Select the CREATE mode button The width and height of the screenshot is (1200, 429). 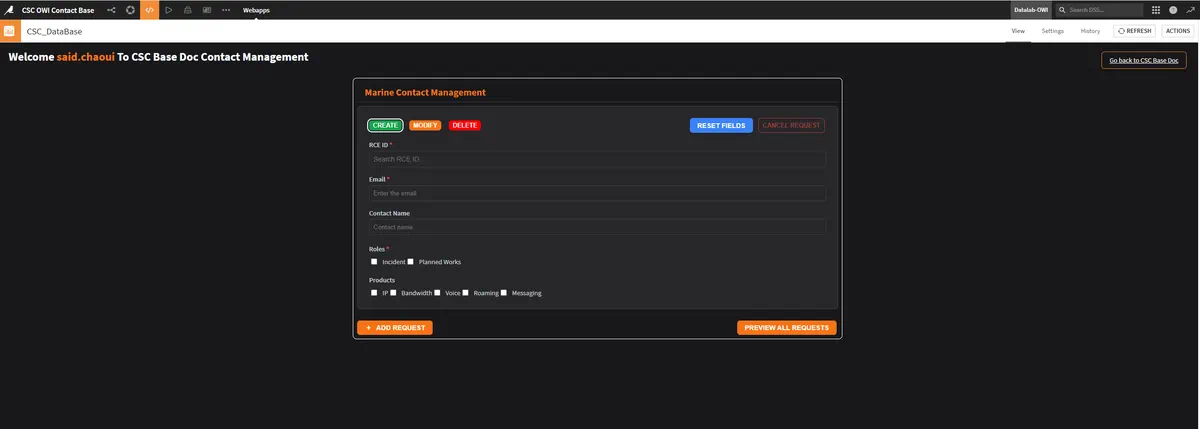(385, 125)
